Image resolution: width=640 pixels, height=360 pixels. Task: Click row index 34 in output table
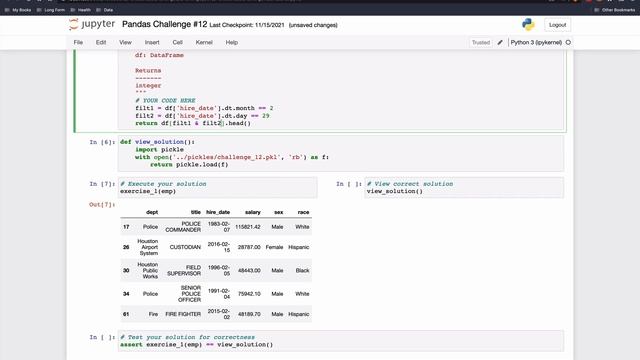pyautogui.click(x=126, y=294)
